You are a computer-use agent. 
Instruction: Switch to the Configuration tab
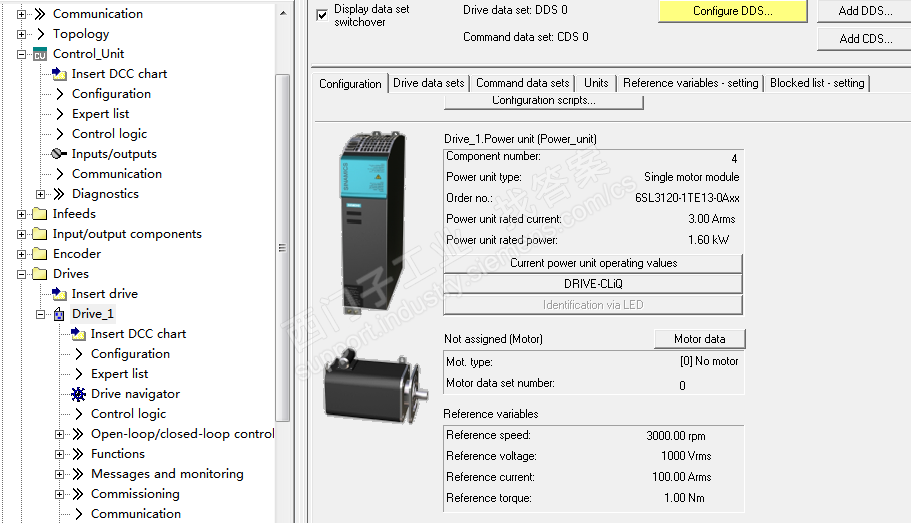click(350, 84)
